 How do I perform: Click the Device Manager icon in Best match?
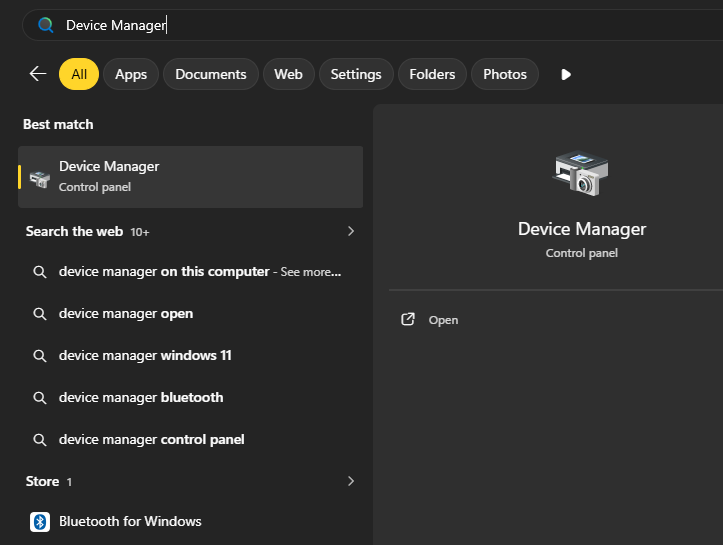click(40, 178)
